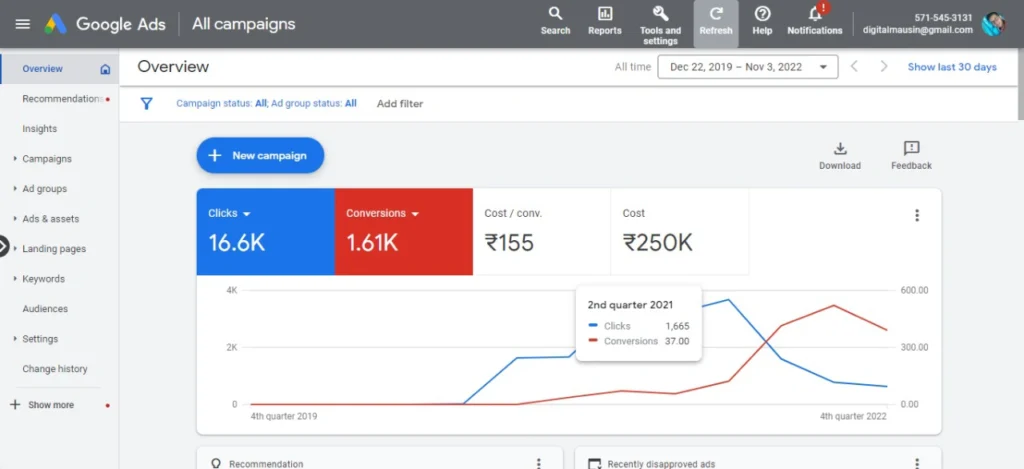Open the Reports icon

click(604, 14)
